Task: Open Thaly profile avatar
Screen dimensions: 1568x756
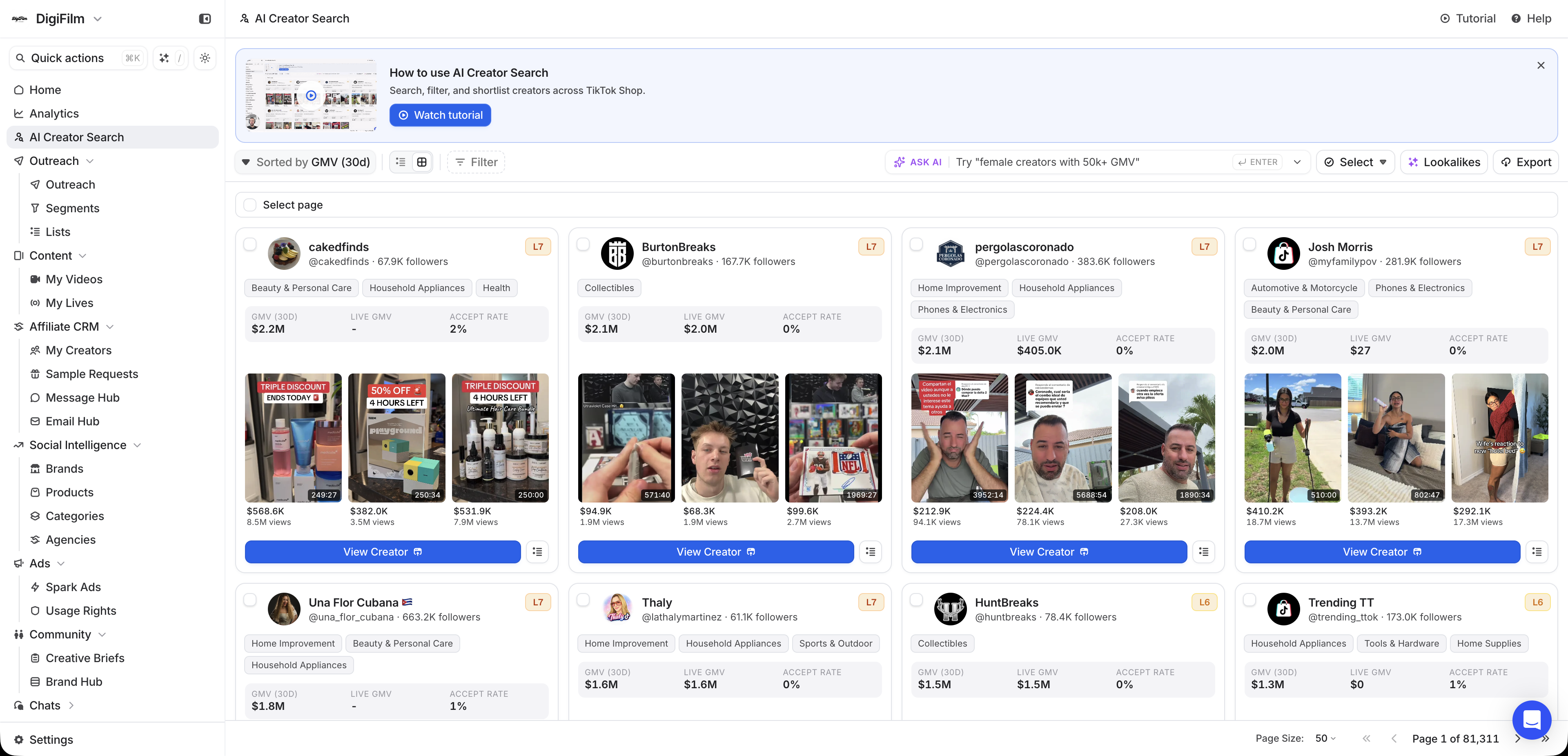Action: coord(617,609)
